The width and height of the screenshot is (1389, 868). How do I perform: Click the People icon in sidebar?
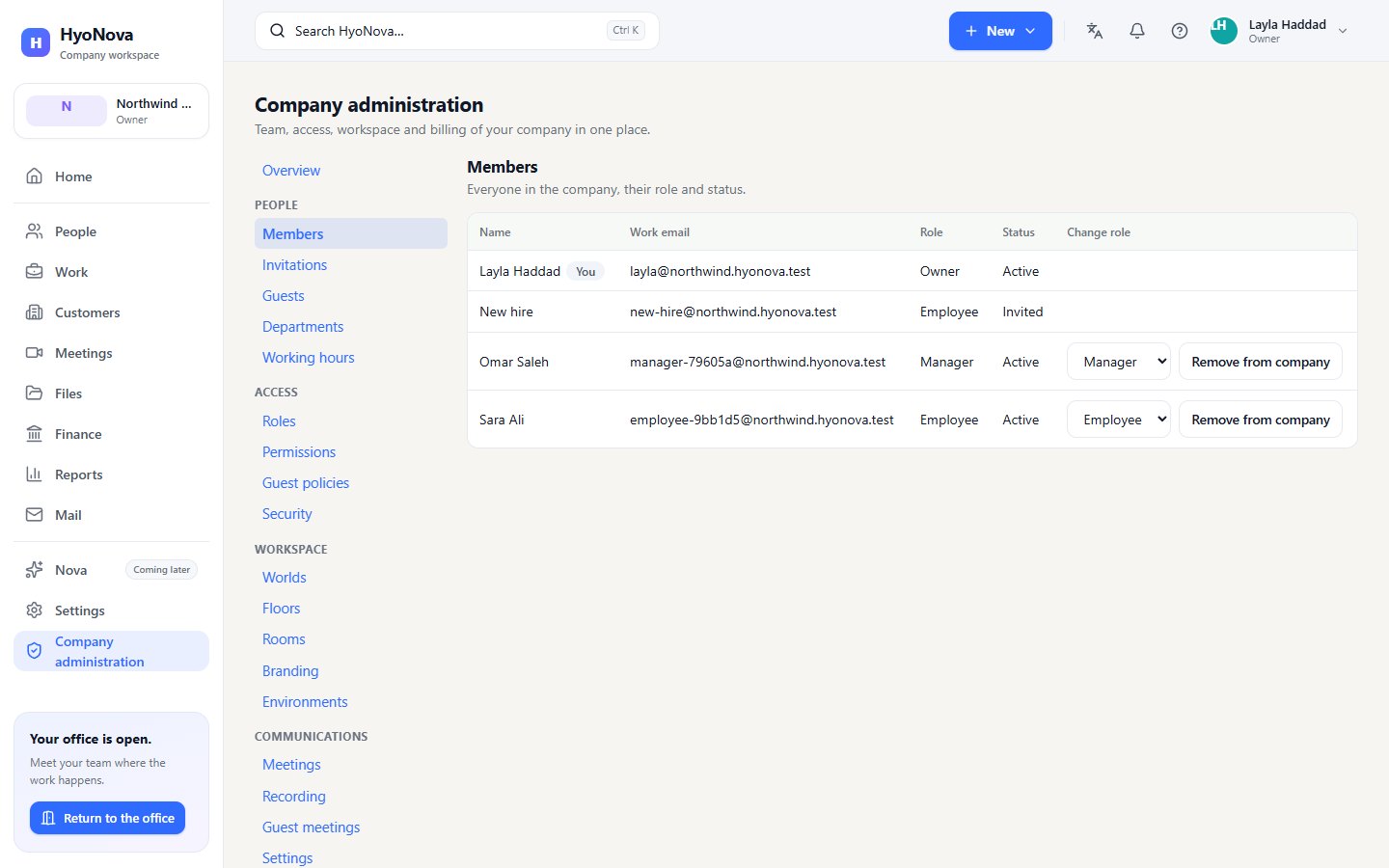35,231
